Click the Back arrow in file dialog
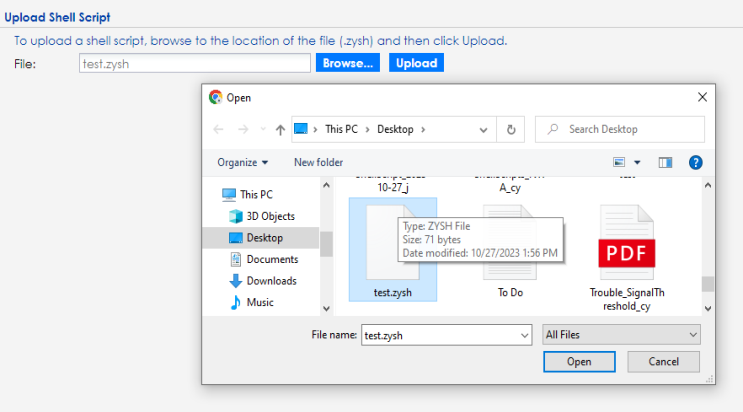 [219, 129]
